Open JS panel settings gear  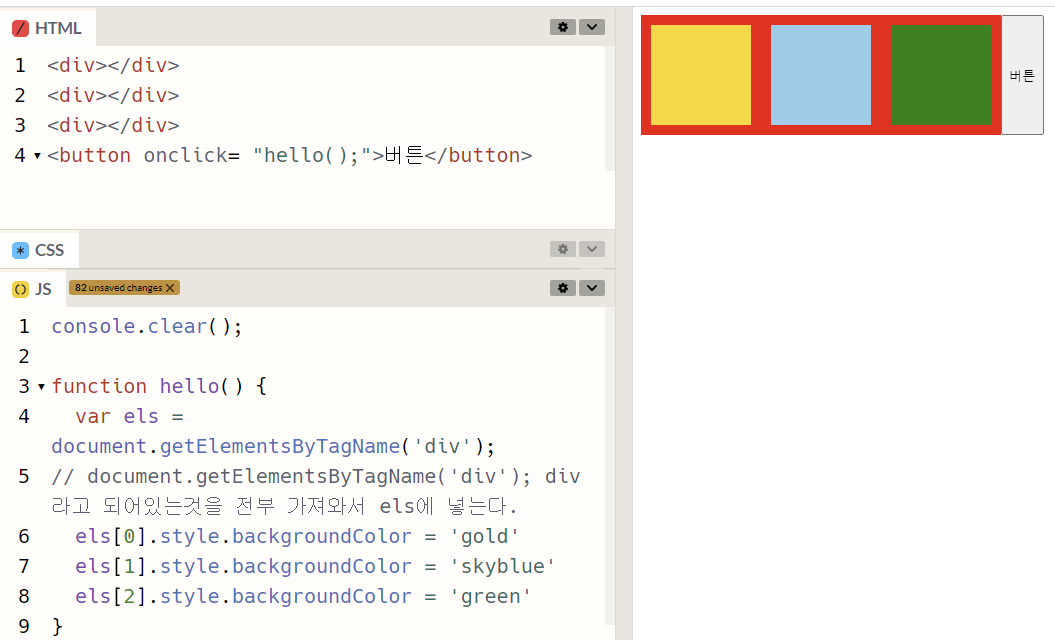tap(562, 288)
